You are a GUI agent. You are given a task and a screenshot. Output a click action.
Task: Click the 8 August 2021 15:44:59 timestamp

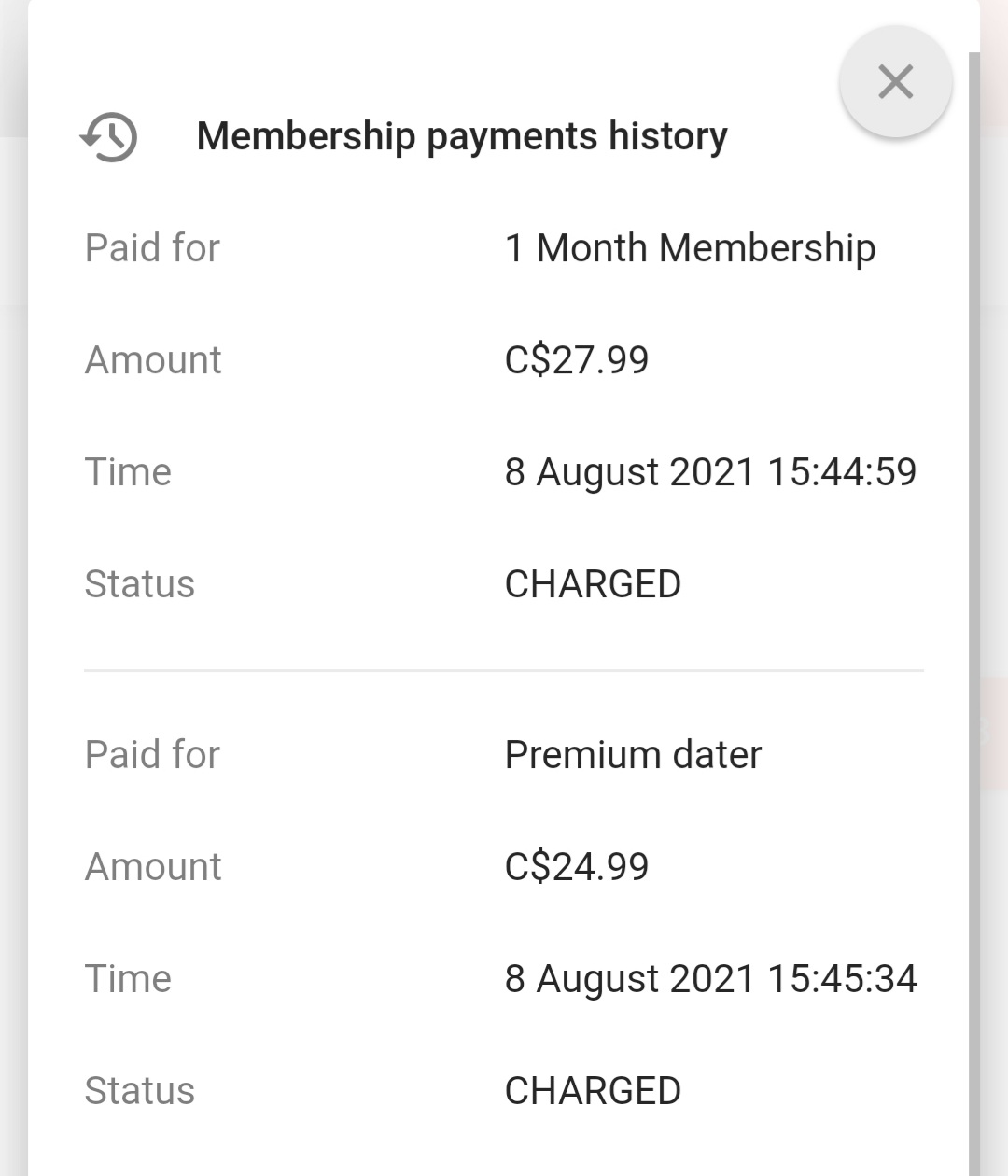click(x=710, y=472)
